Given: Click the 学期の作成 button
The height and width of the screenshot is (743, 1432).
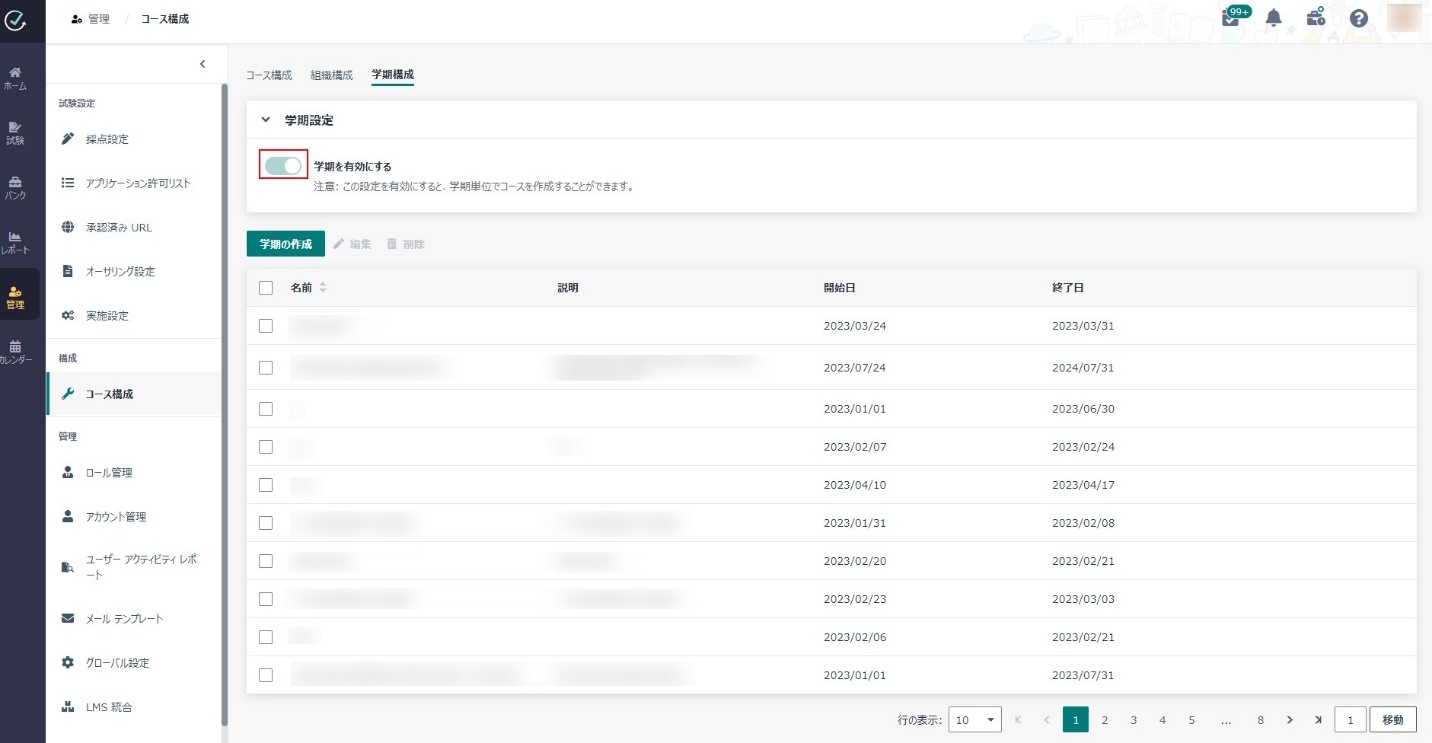Looking at the screenshot, I should pyautogui.click(x=286, y=244).
